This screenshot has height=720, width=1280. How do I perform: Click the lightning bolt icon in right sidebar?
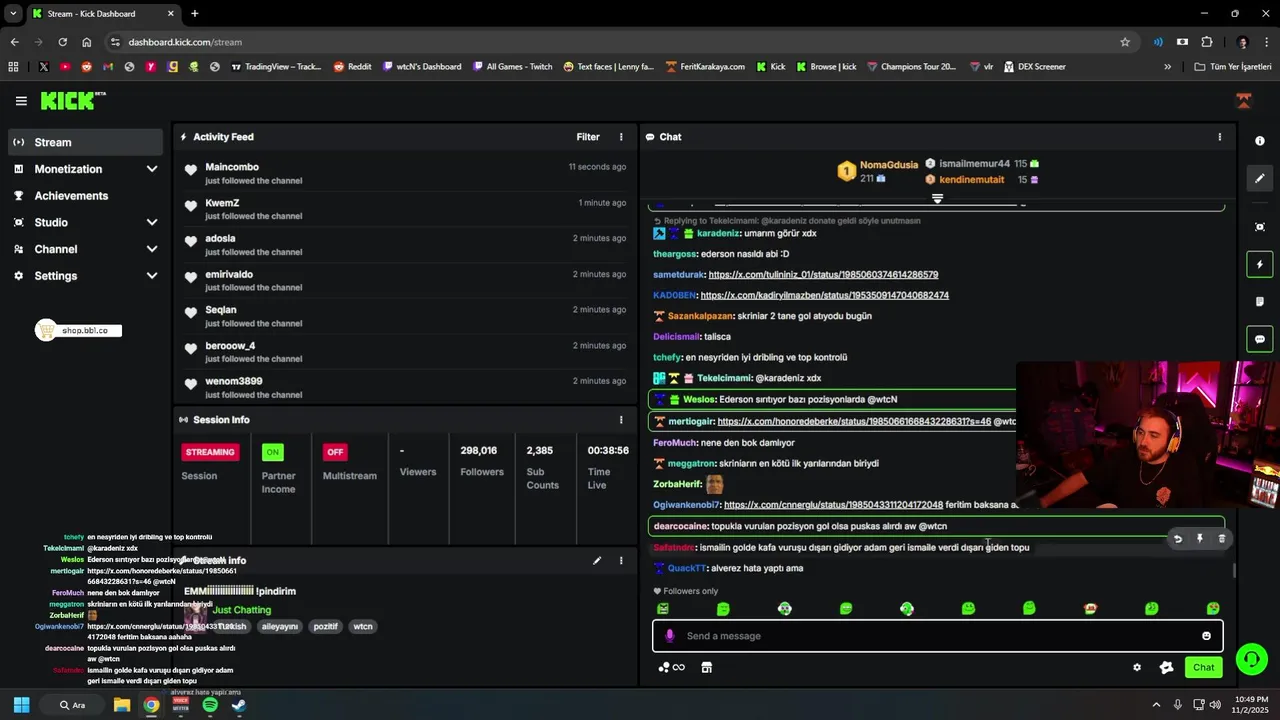(x=1260, y=265)
